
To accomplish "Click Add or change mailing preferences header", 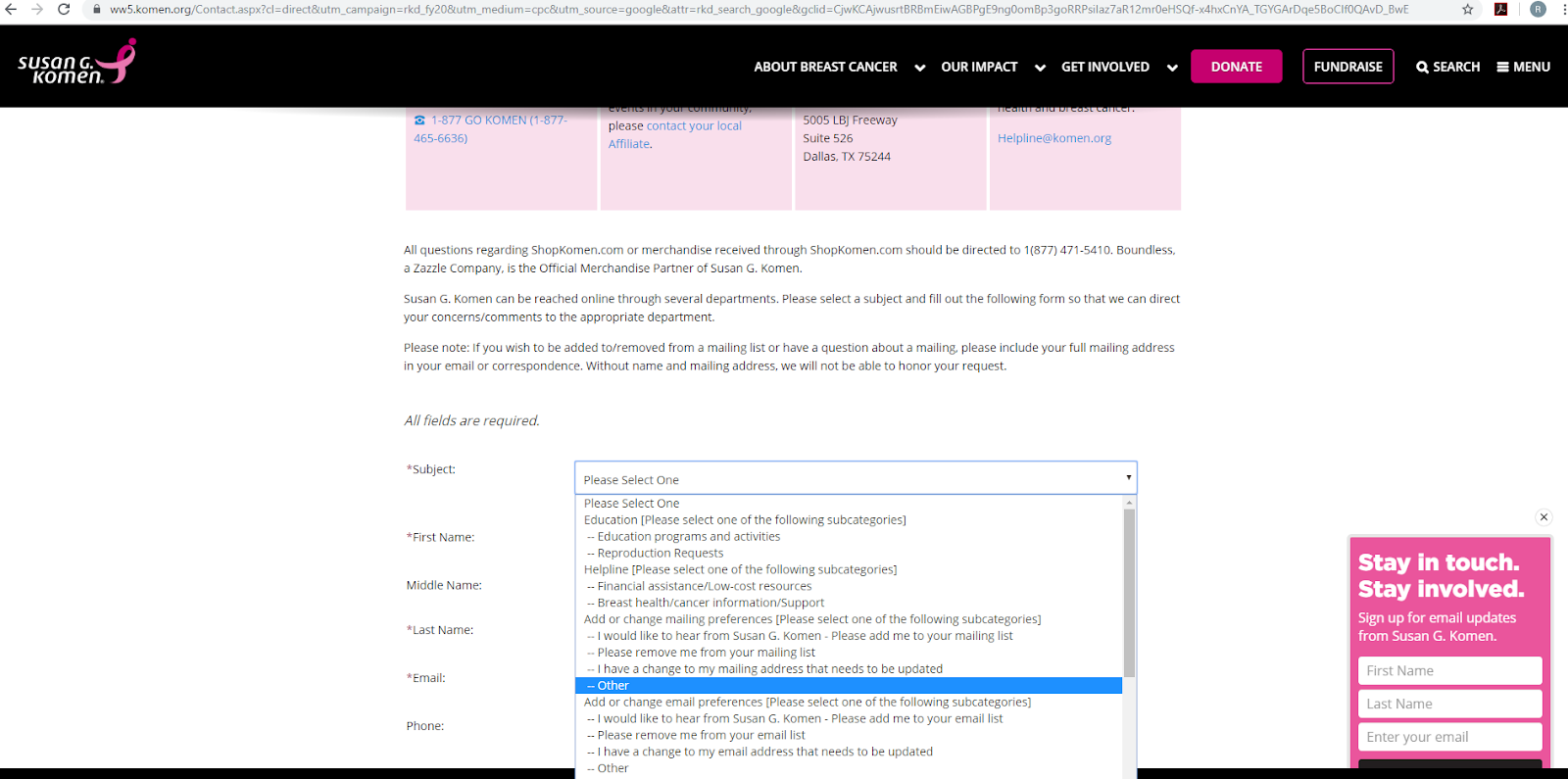I will [849, 619].
